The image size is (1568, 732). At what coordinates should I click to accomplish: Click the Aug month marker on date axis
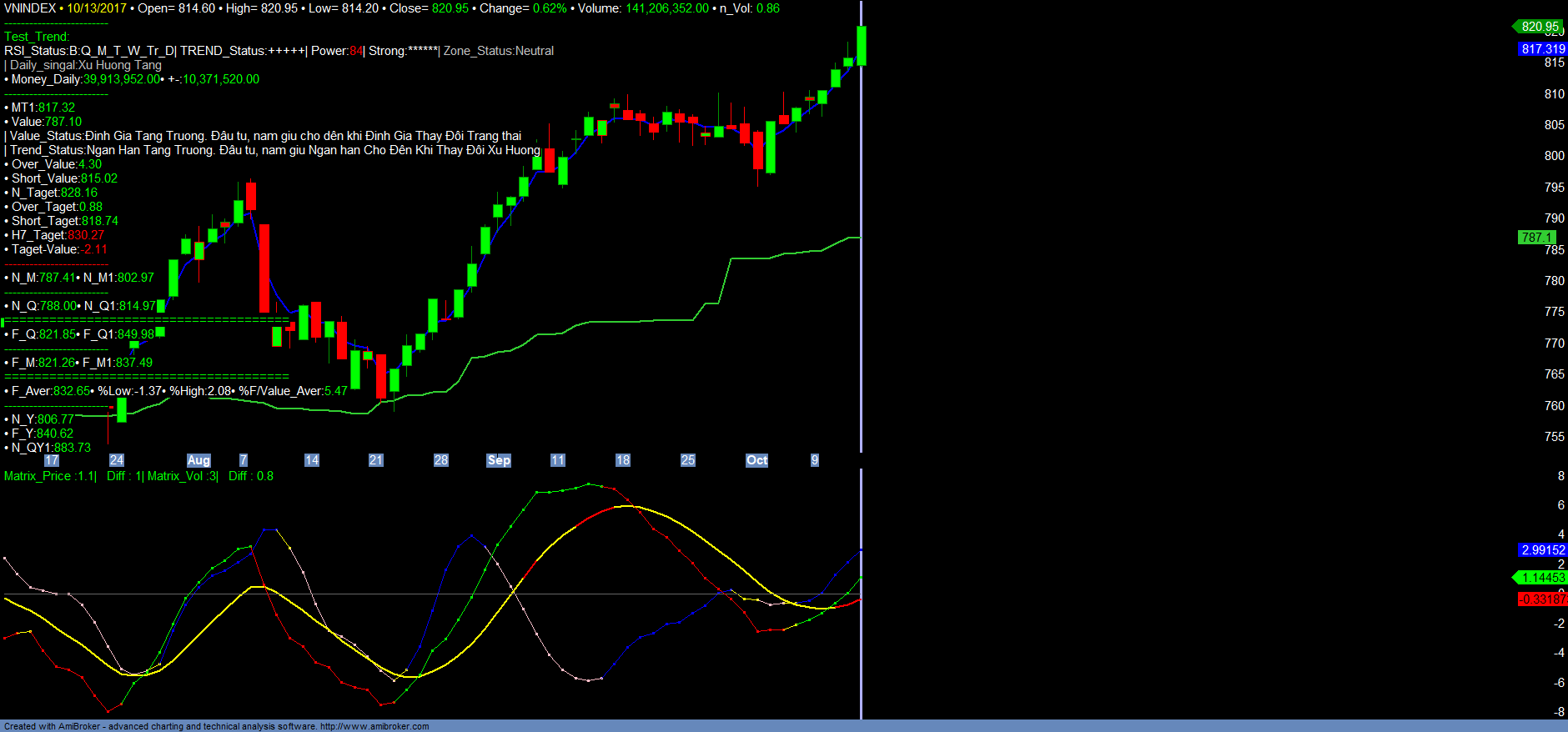click(x=199, y=460)
